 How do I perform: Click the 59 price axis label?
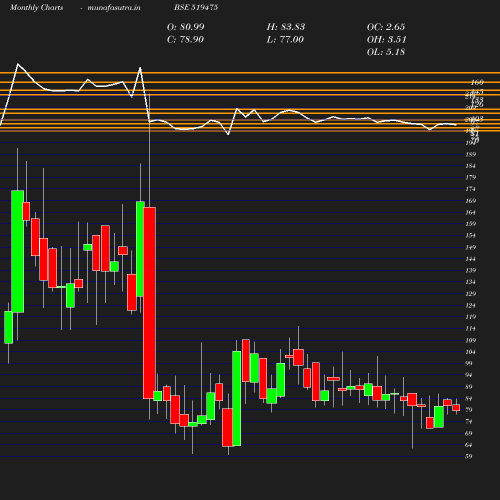pyautogui.click(x=469, y=456)
